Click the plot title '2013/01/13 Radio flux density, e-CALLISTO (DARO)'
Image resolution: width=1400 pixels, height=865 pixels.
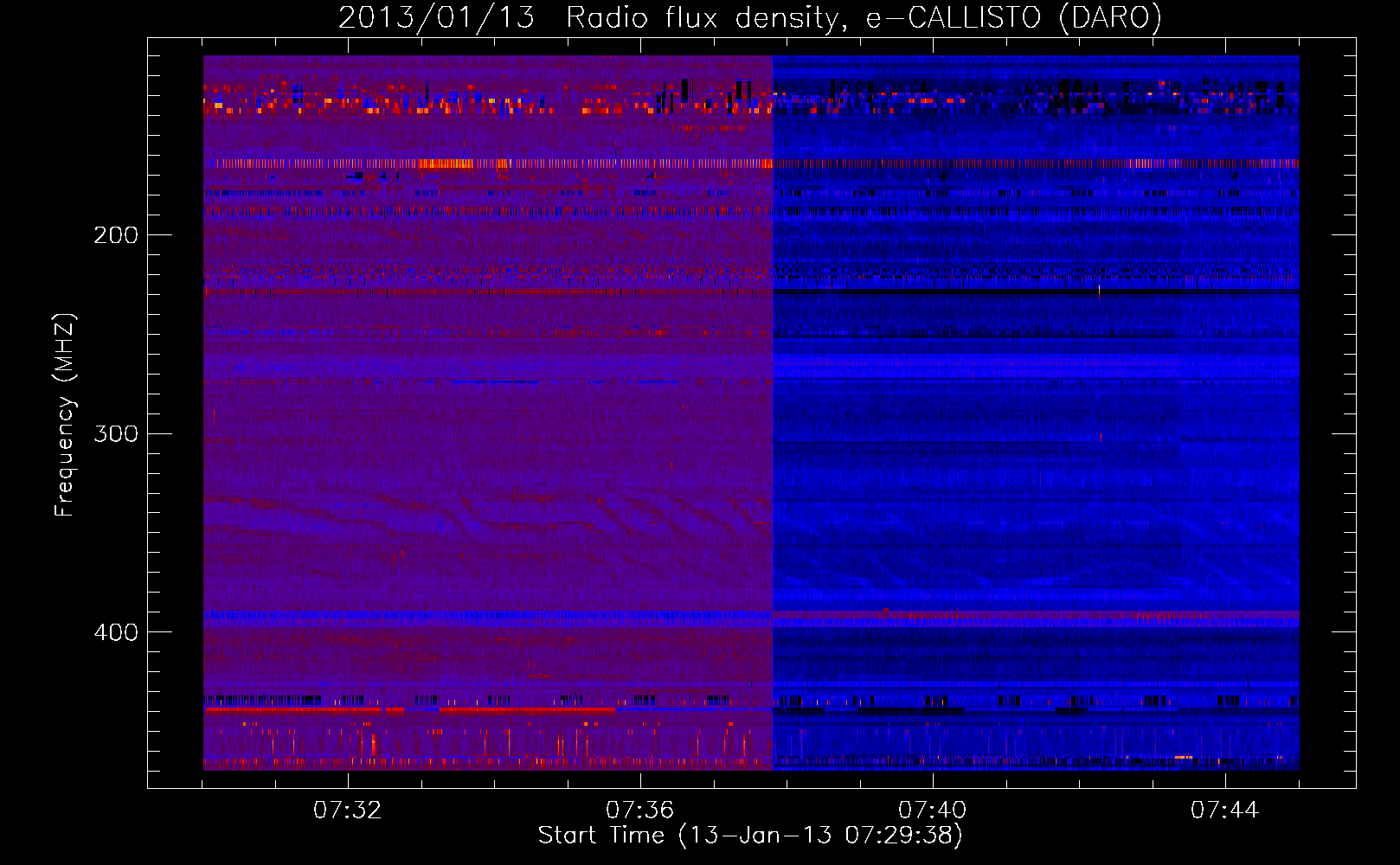pyautogui.click(x=750, y=17)
